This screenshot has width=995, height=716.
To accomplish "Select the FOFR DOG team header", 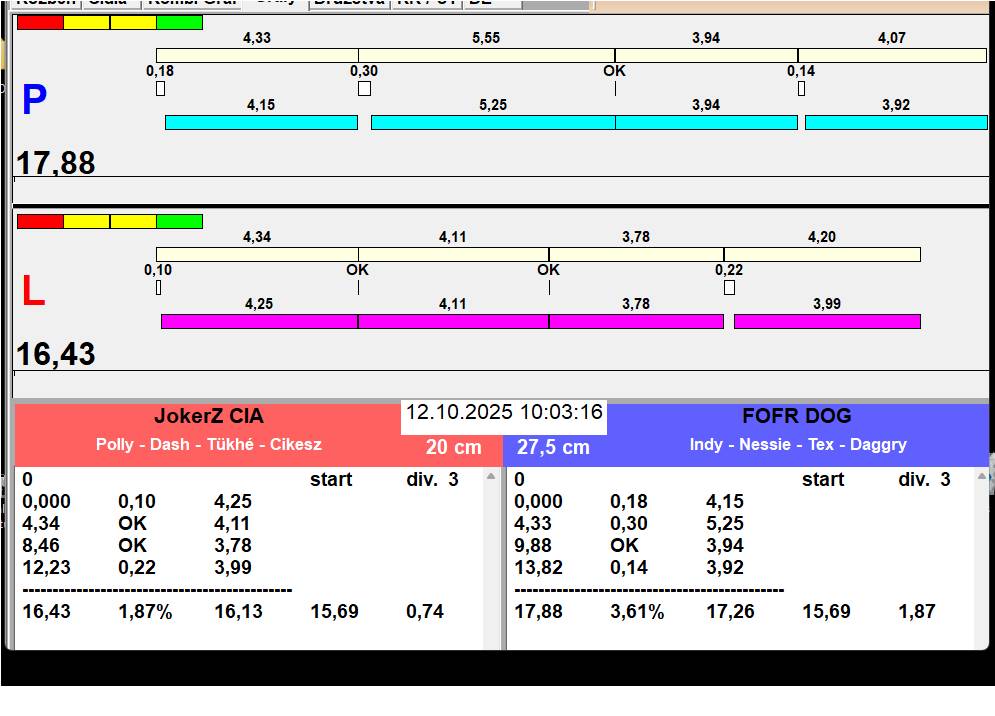I will (x=797, y=417).
